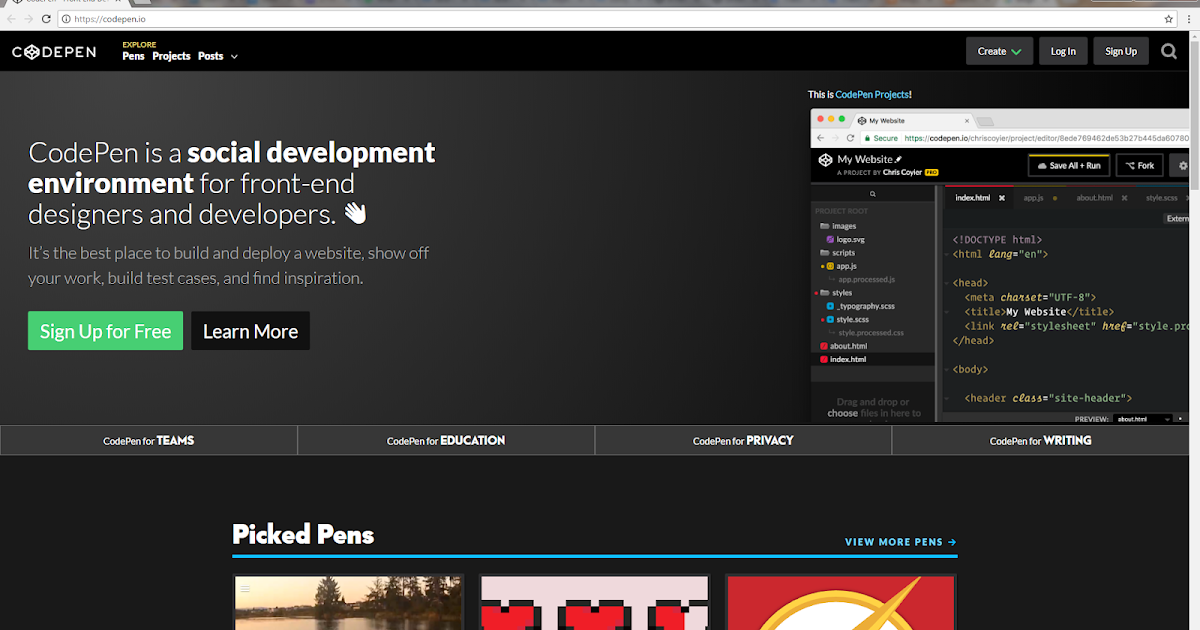Click the Learn More button
1200x630 pixels.
250,331
